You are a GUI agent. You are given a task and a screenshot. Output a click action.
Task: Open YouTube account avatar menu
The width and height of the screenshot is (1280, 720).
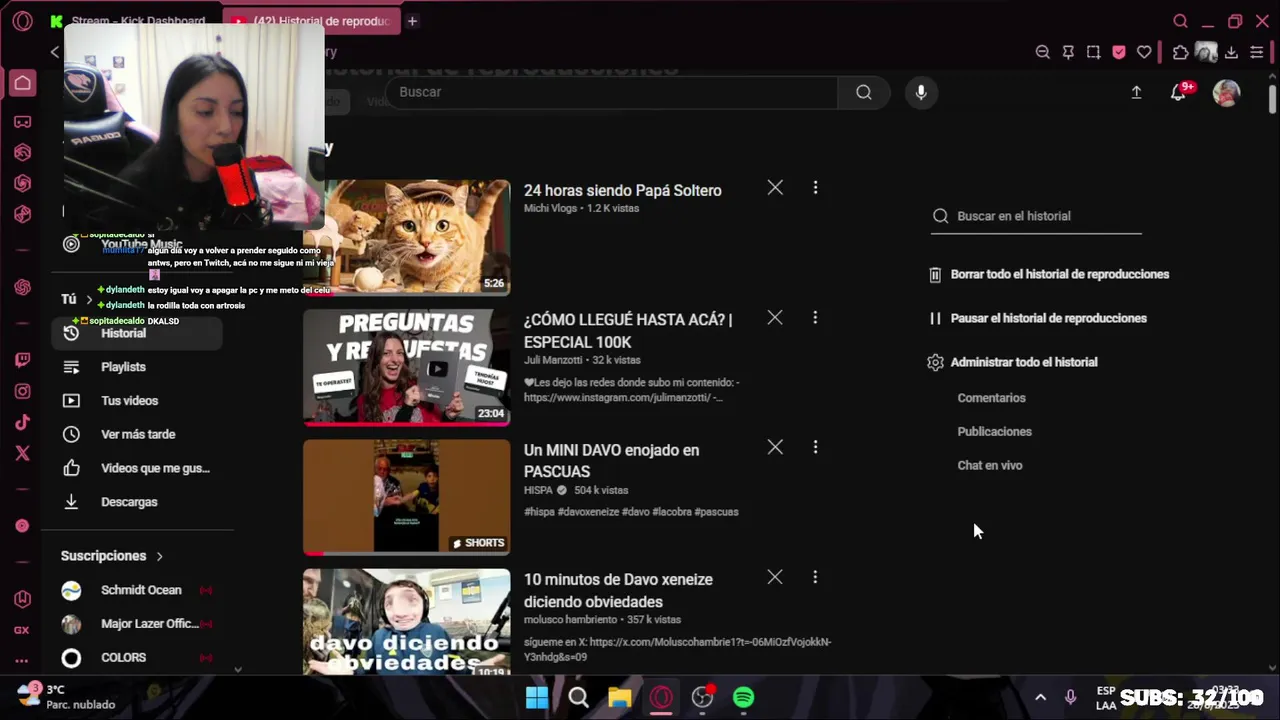click(1227, 93)
